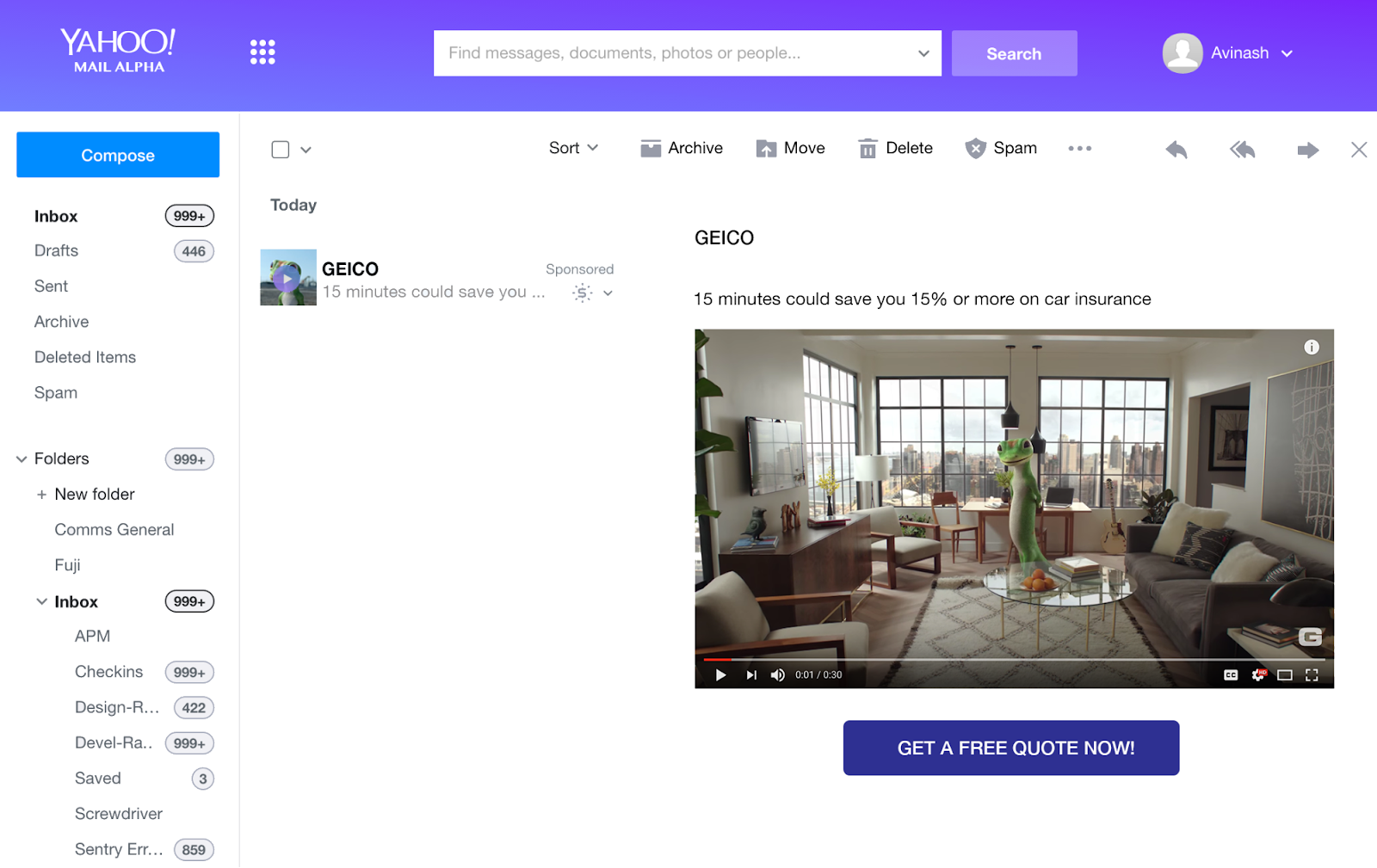Click the Spam shield icon
Image resolution: width=1377 pixels, height=868 pixels.
[x=975, y=149]
